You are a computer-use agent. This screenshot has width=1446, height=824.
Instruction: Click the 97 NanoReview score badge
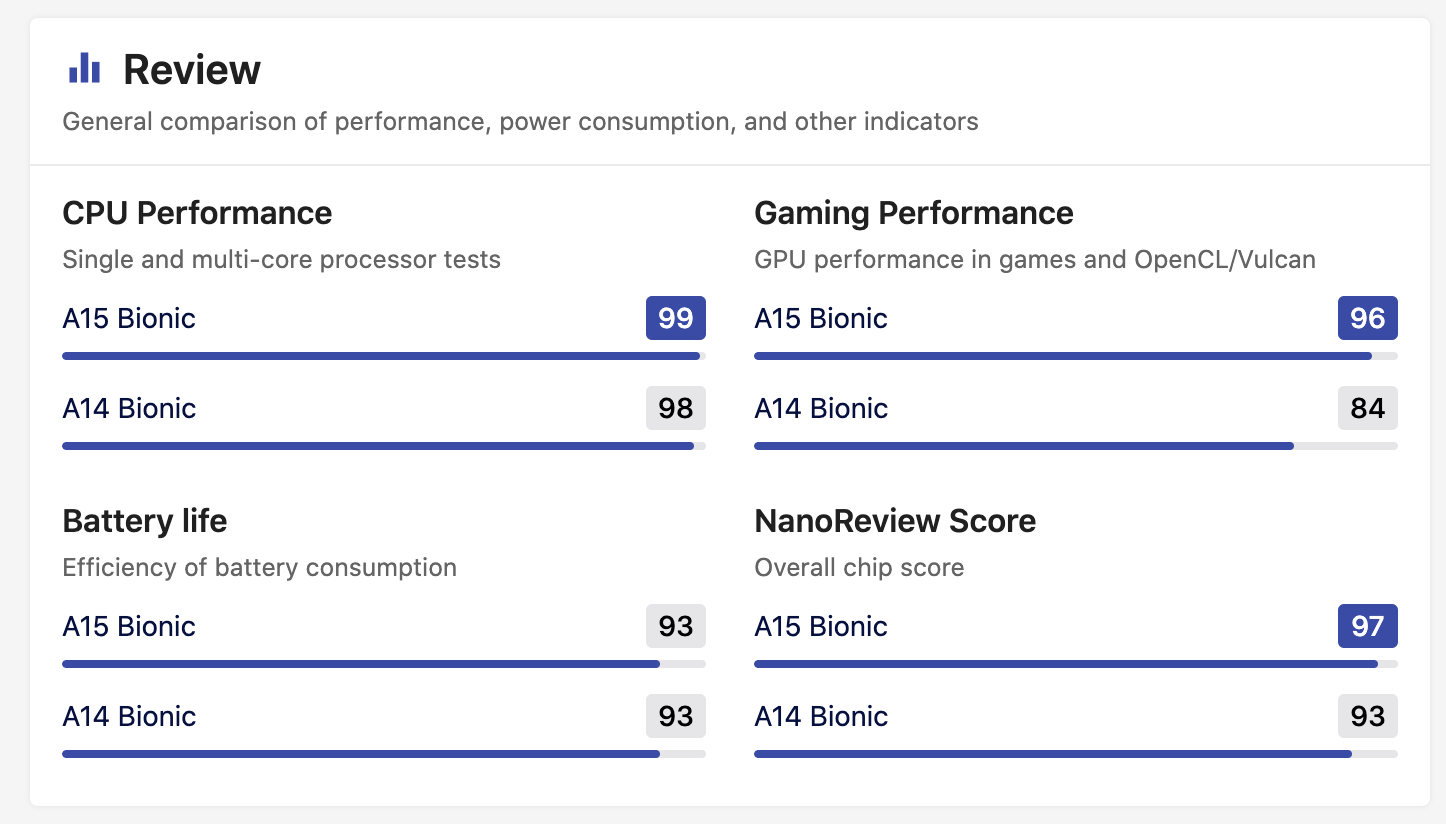1368,626
